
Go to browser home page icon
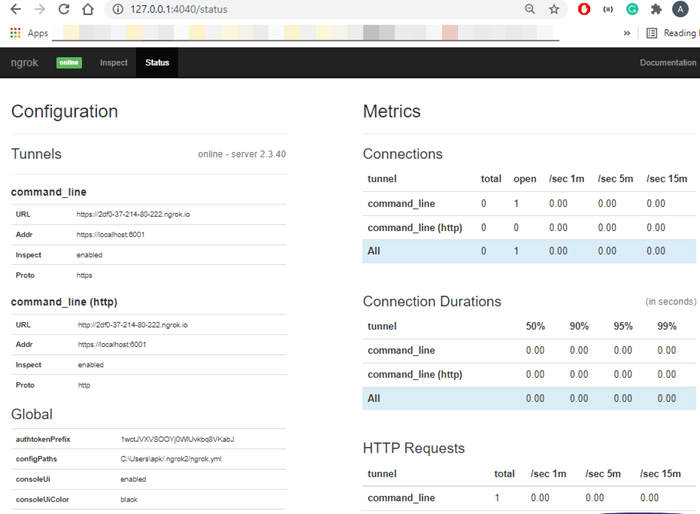(88, 9)
